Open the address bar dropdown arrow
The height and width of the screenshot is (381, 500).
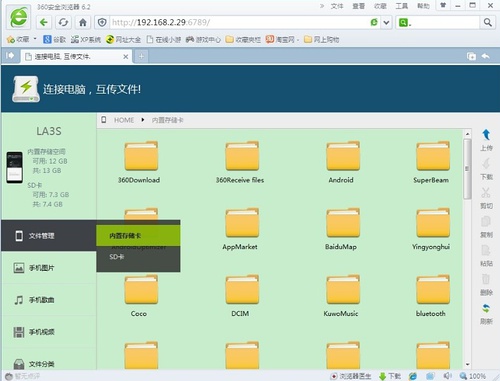(386, 23)
